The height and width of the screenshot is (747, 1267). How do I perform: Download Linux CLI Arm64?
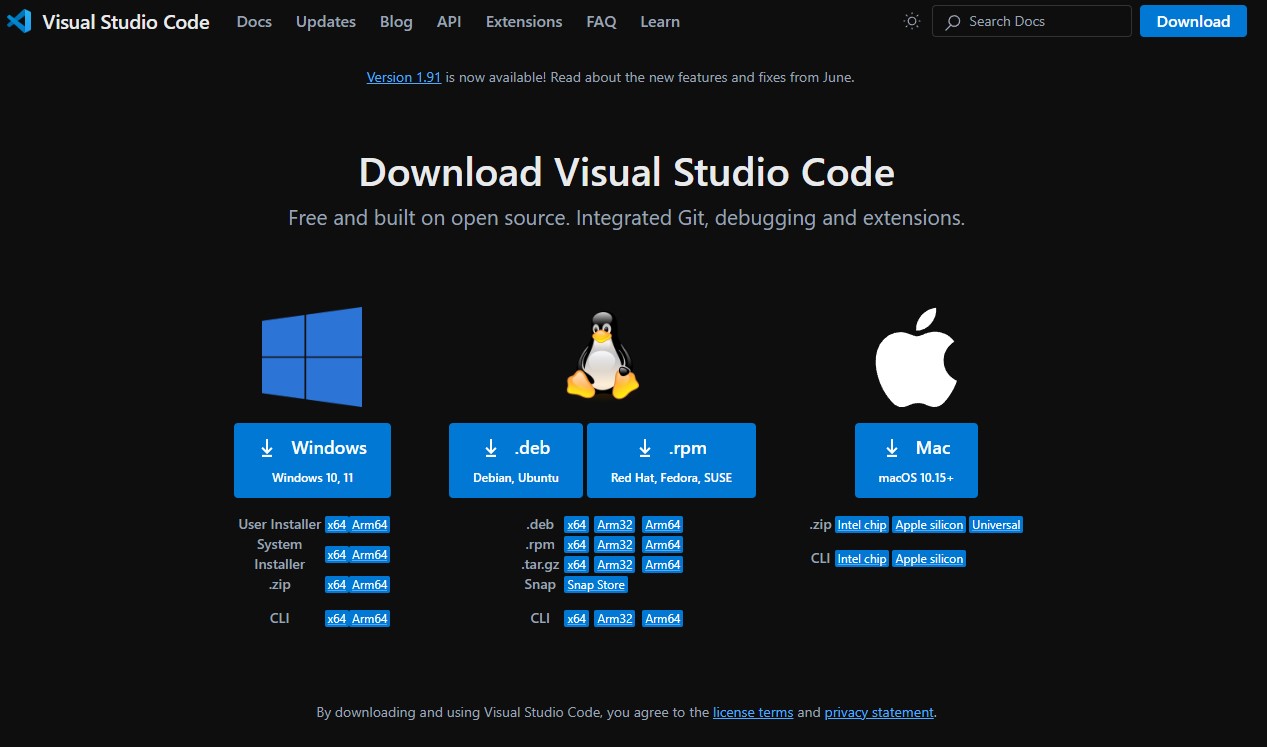click(x=662, y=619)
